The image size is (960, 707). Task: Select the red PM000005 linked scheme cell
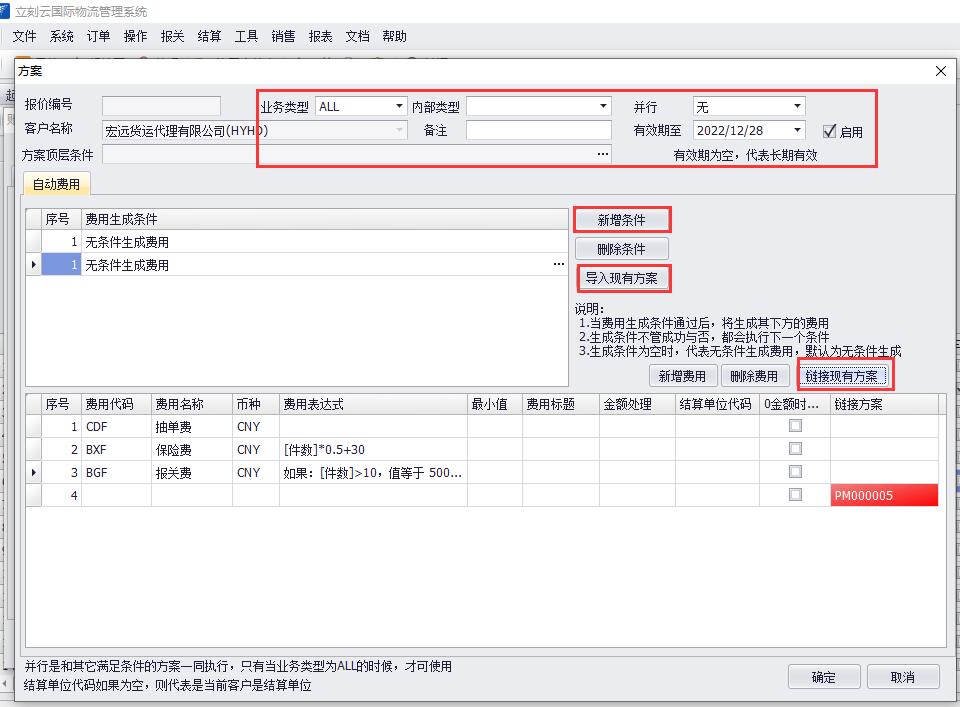click(x=884, y=495)
